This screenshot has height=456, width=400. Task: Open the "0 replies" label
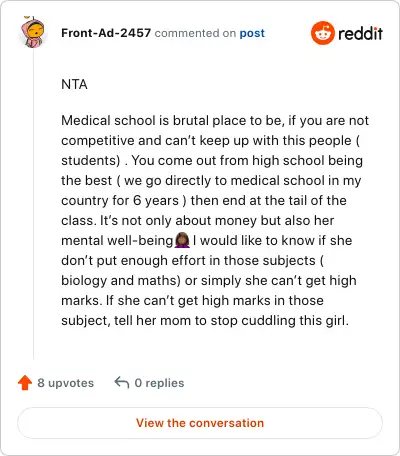(159, 383)
